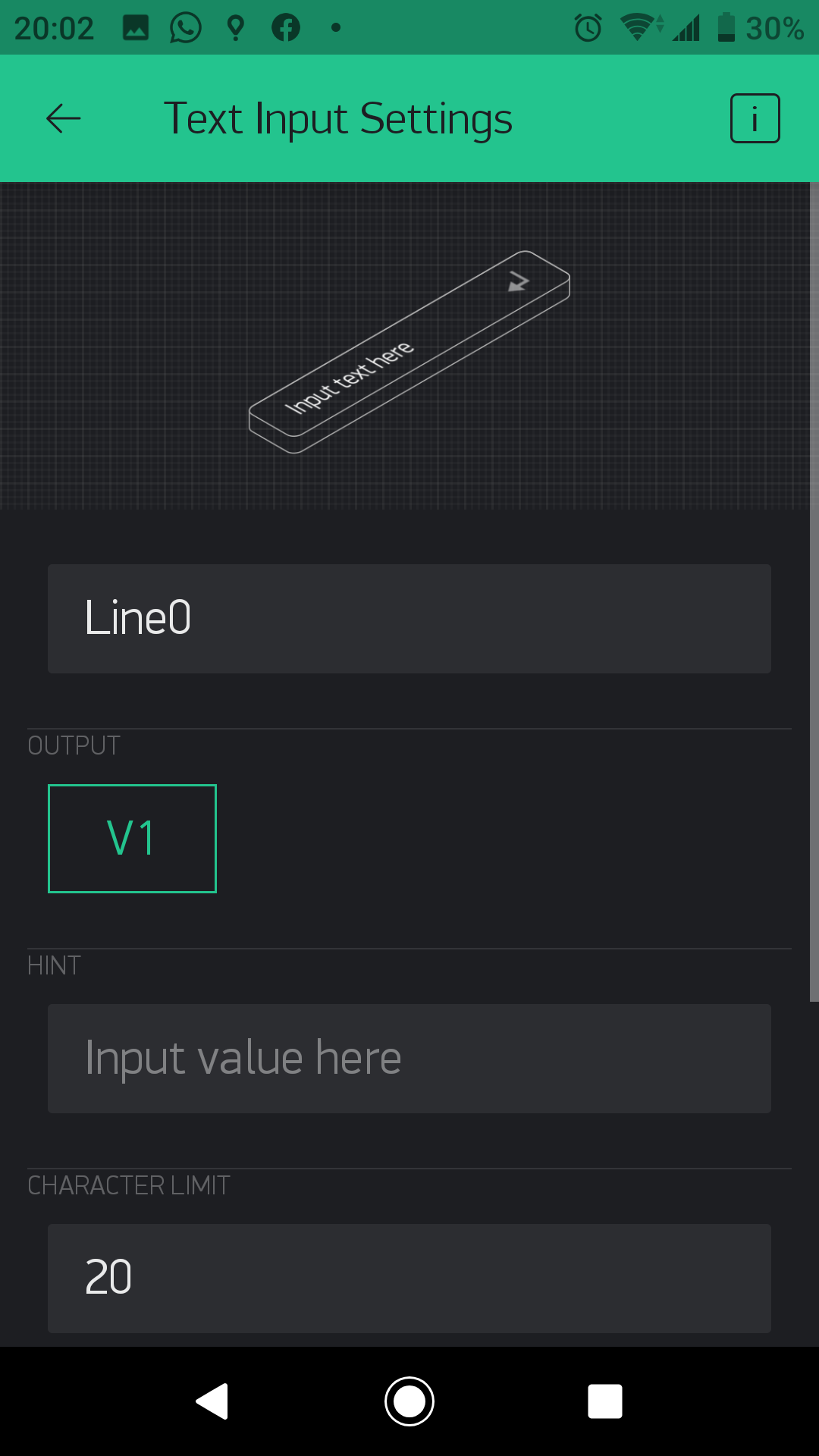Image resolution: width=819 pixels, height=1456 pixels.
Task: Click the vertical scrollbar on right edge
Action: pyautogui.click(x=814, y=591)
